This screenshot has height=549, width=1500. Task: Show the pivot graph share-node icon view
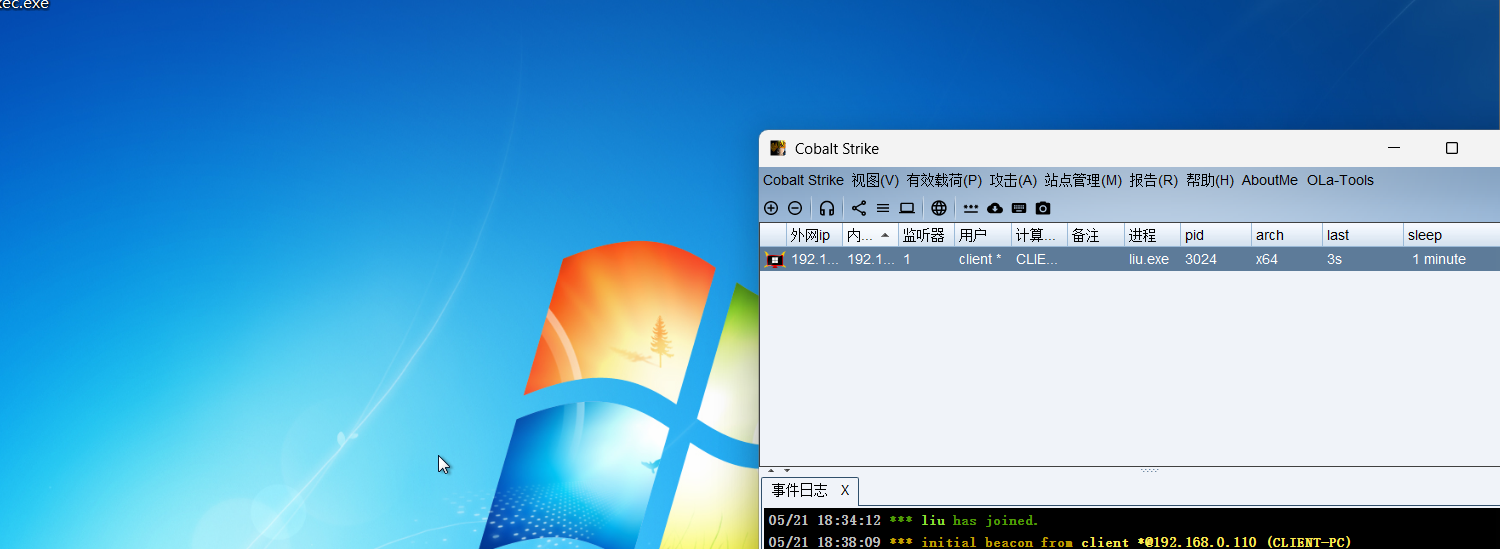click(x=859, y=208)
